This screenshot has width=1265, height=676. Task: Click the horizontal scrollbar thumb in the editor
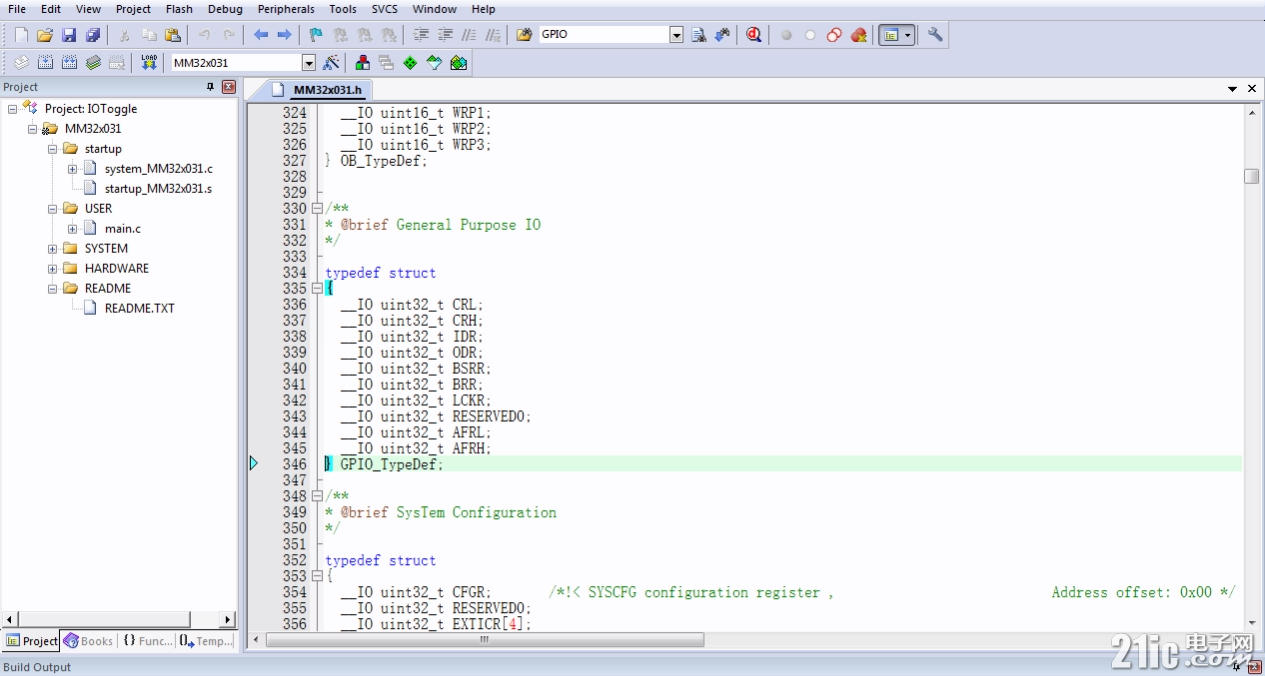[485, 639]
